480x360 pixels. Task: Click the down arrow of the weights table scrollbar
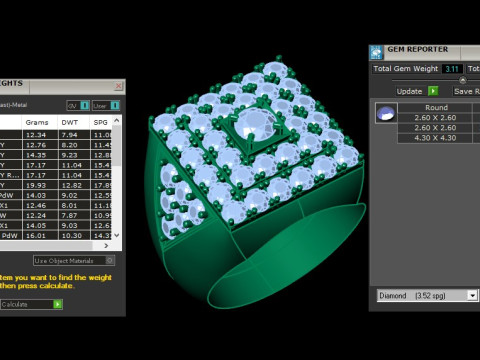pyautogui.click(x=117, y=235)
